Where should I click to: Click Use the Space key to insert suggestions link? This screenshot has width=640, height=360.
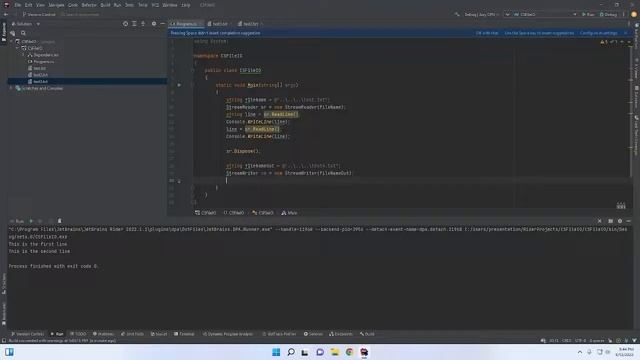pos(539,33)
